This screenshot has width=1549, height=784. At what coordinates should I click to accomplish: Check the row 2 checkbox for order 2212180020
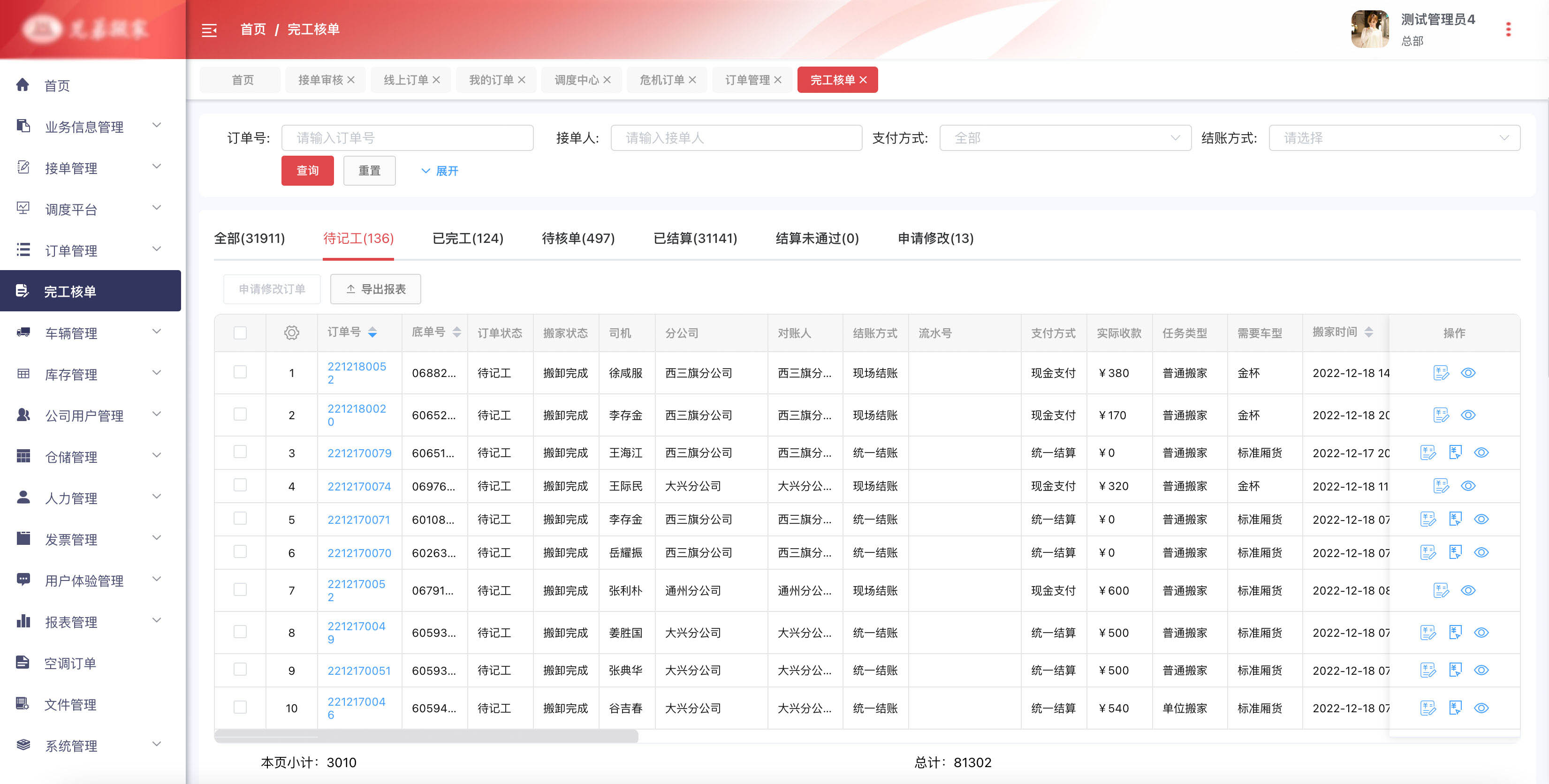[x=240, y=414]
